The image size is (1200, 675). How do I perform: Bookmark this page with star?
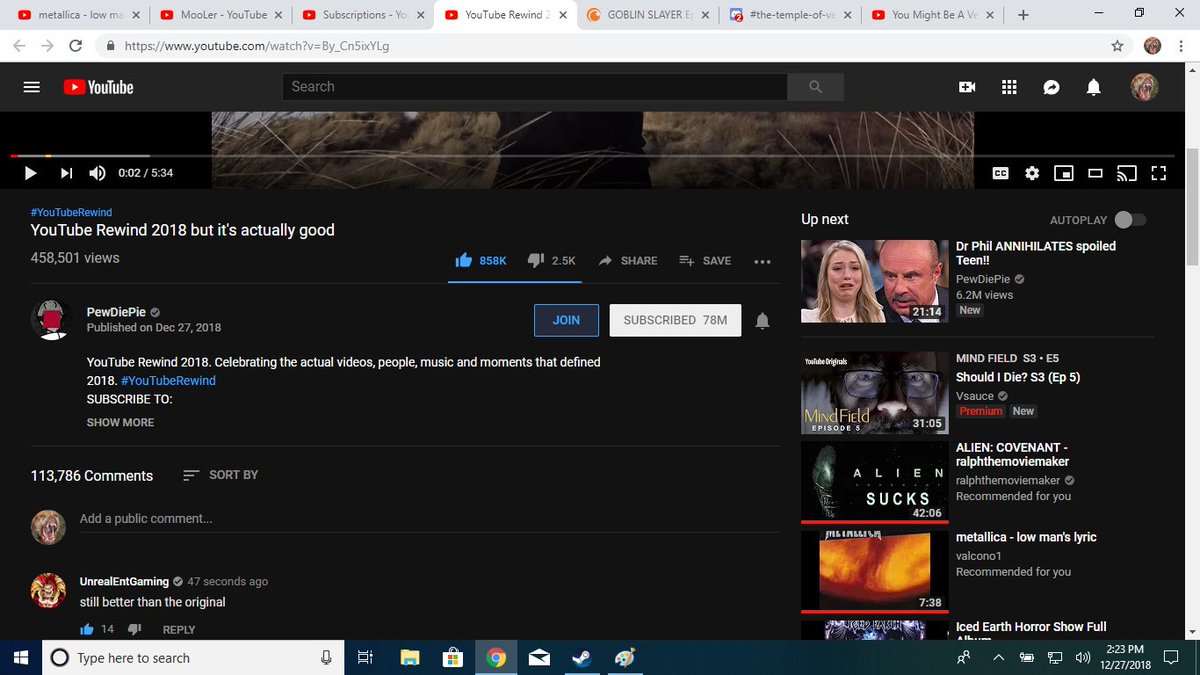click(1117, 46)
